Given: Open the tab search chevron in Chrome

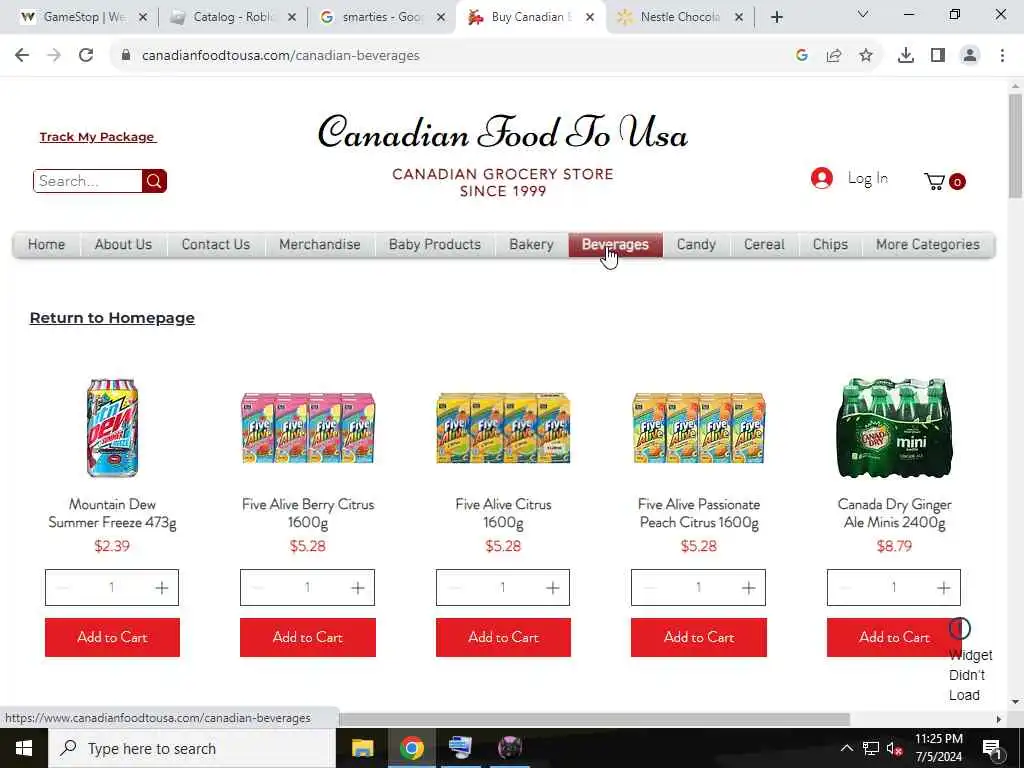Looking at the screenshot, I should point(863,14).
